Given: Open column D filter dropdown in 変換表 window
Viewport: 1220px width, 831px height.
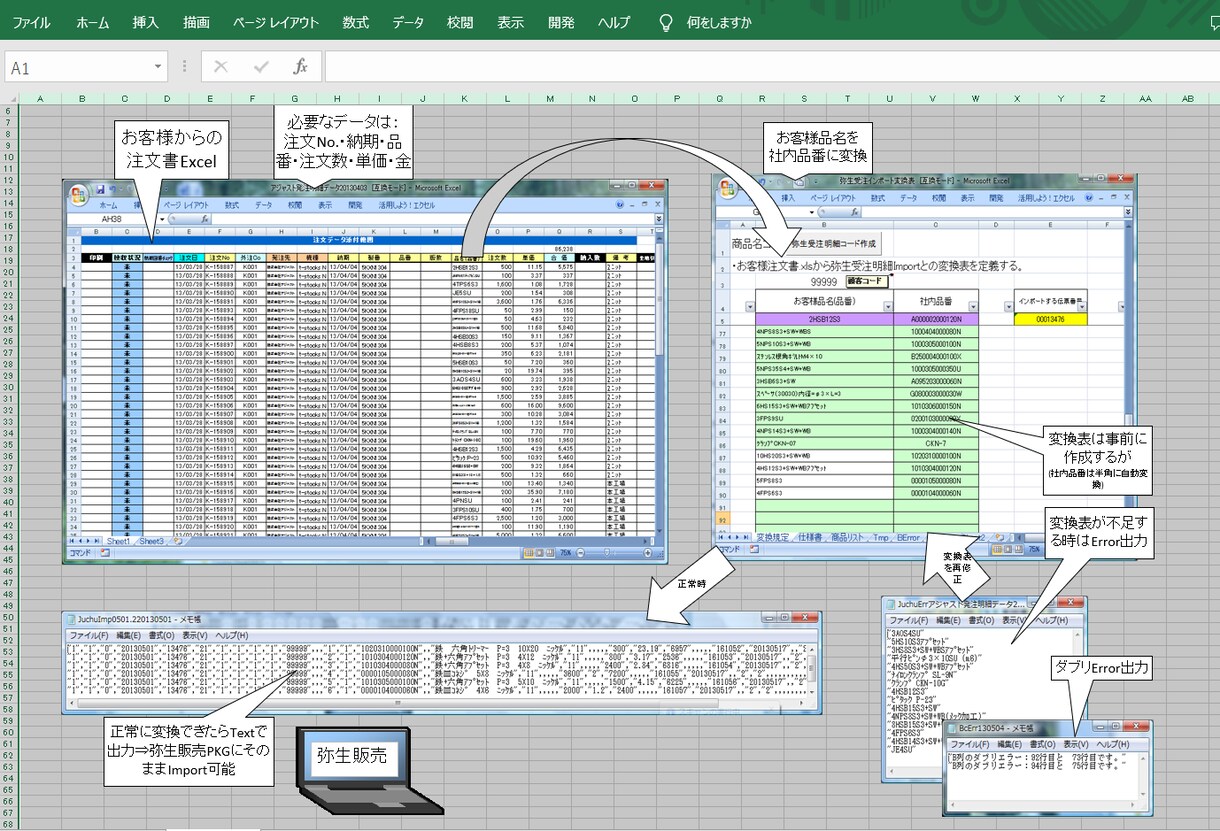Looking at the screenshot, I should (1009, 307).
